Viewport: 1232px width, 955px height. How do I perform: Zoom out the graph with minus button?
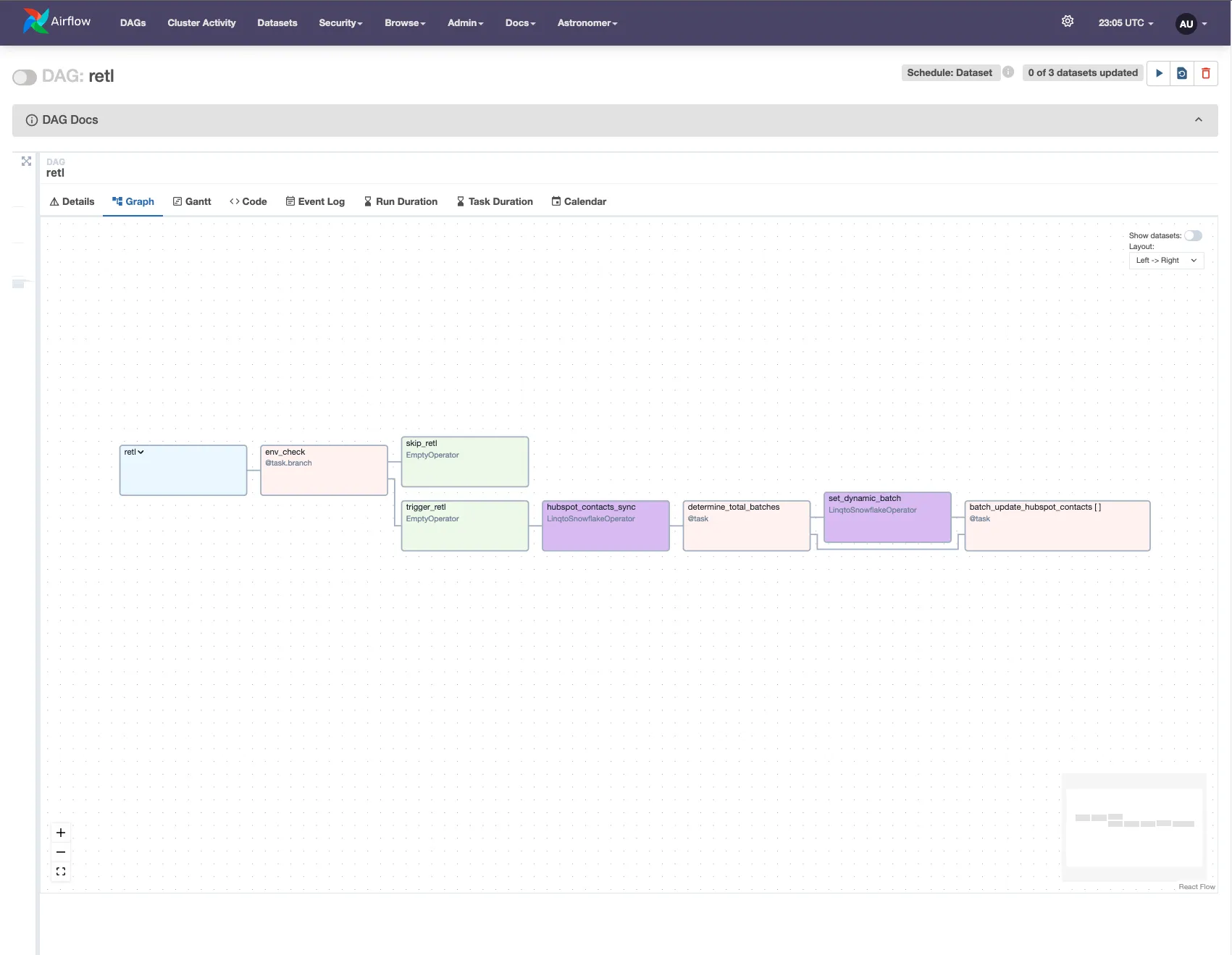click(x=61, y=852)
